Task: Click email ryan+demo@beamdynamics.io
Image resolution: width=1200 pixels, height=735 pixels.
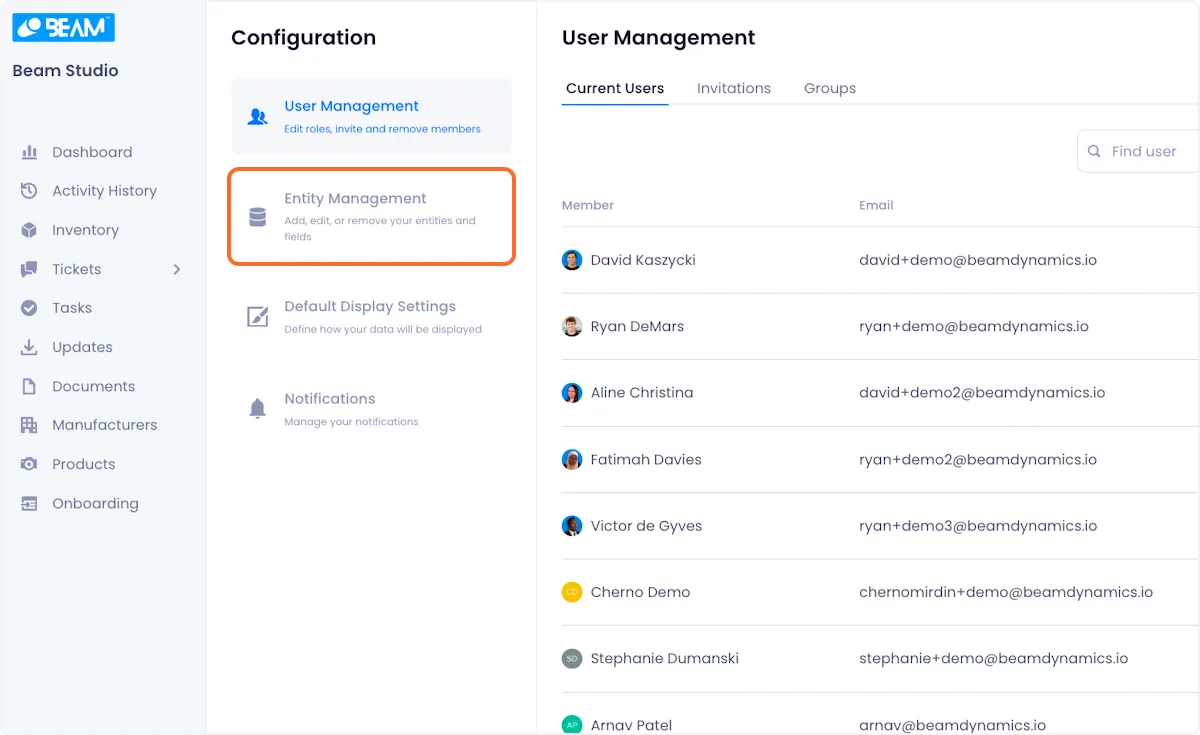Action: click(x=974, y=326)
